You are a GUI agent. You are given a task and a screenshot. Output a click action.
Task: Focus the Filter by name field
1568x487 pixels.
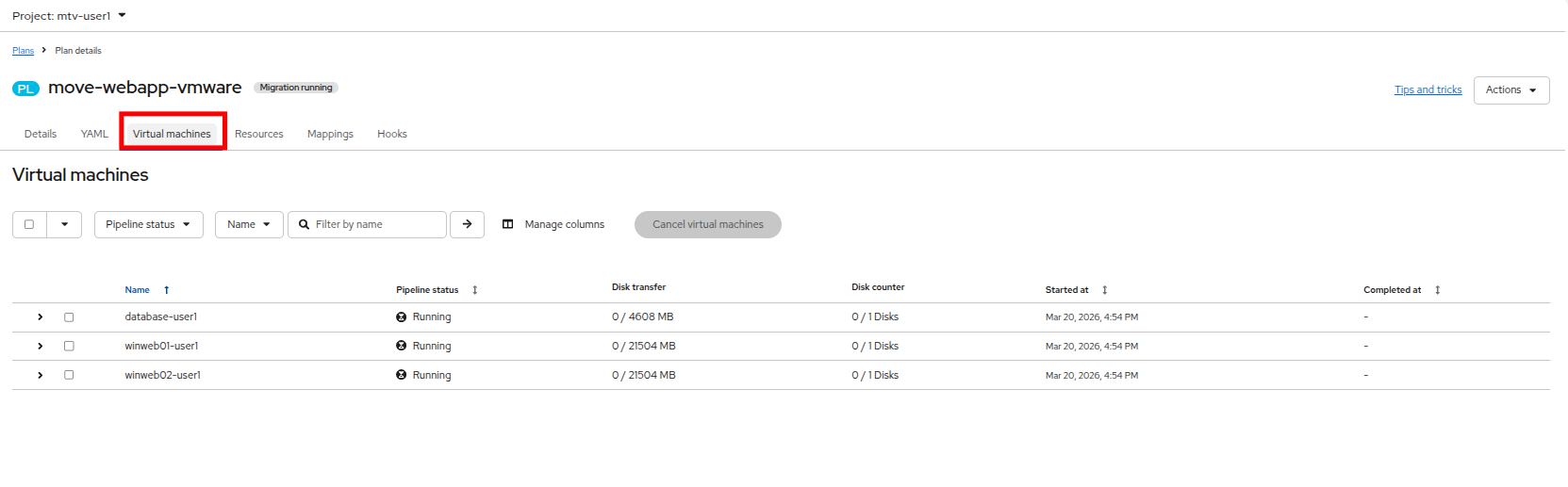367,224
